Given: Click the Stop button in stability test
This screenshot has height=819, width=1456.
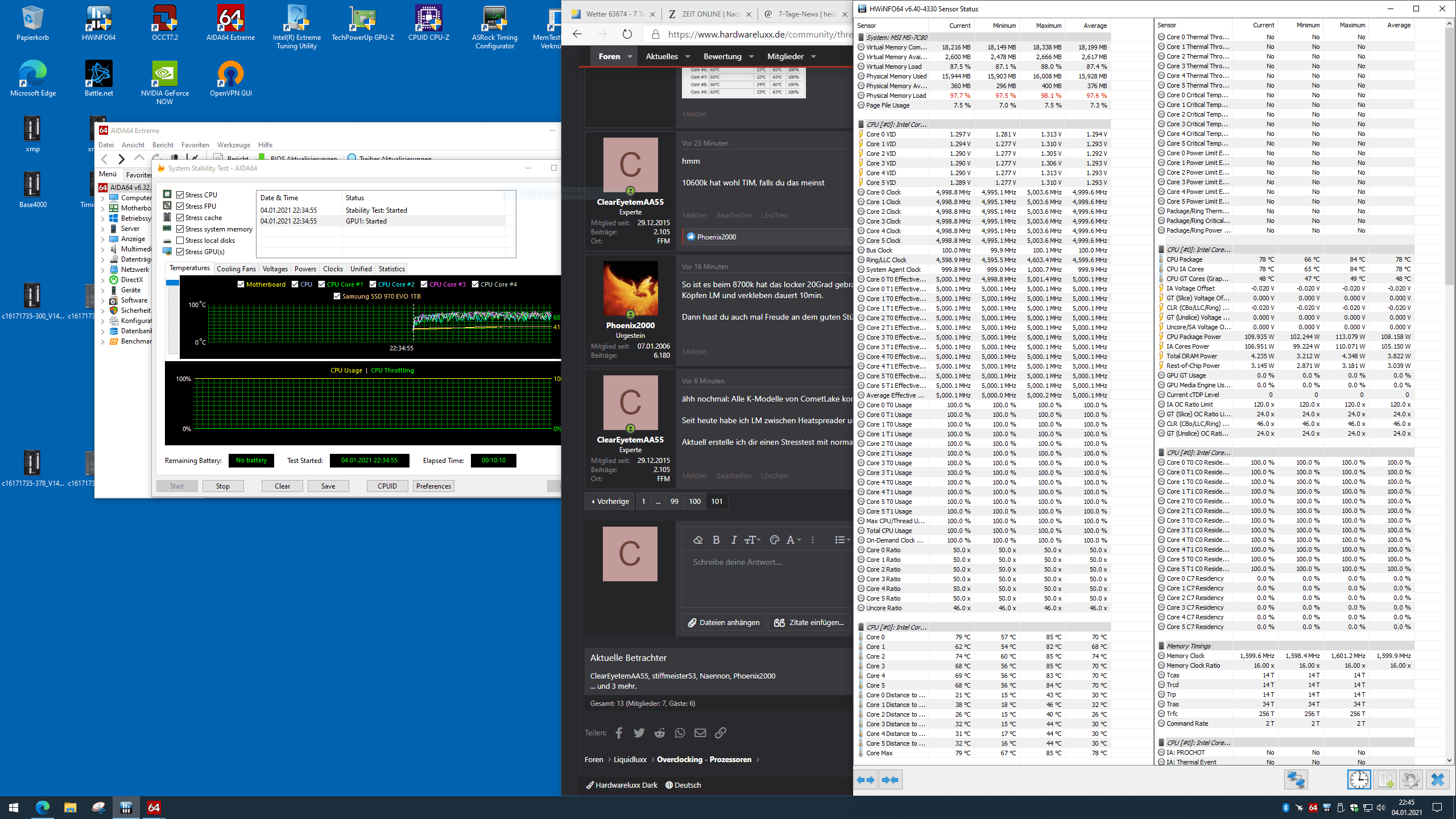Looking at the screenshot, I should pyautogui.click(x=222, y=486).
